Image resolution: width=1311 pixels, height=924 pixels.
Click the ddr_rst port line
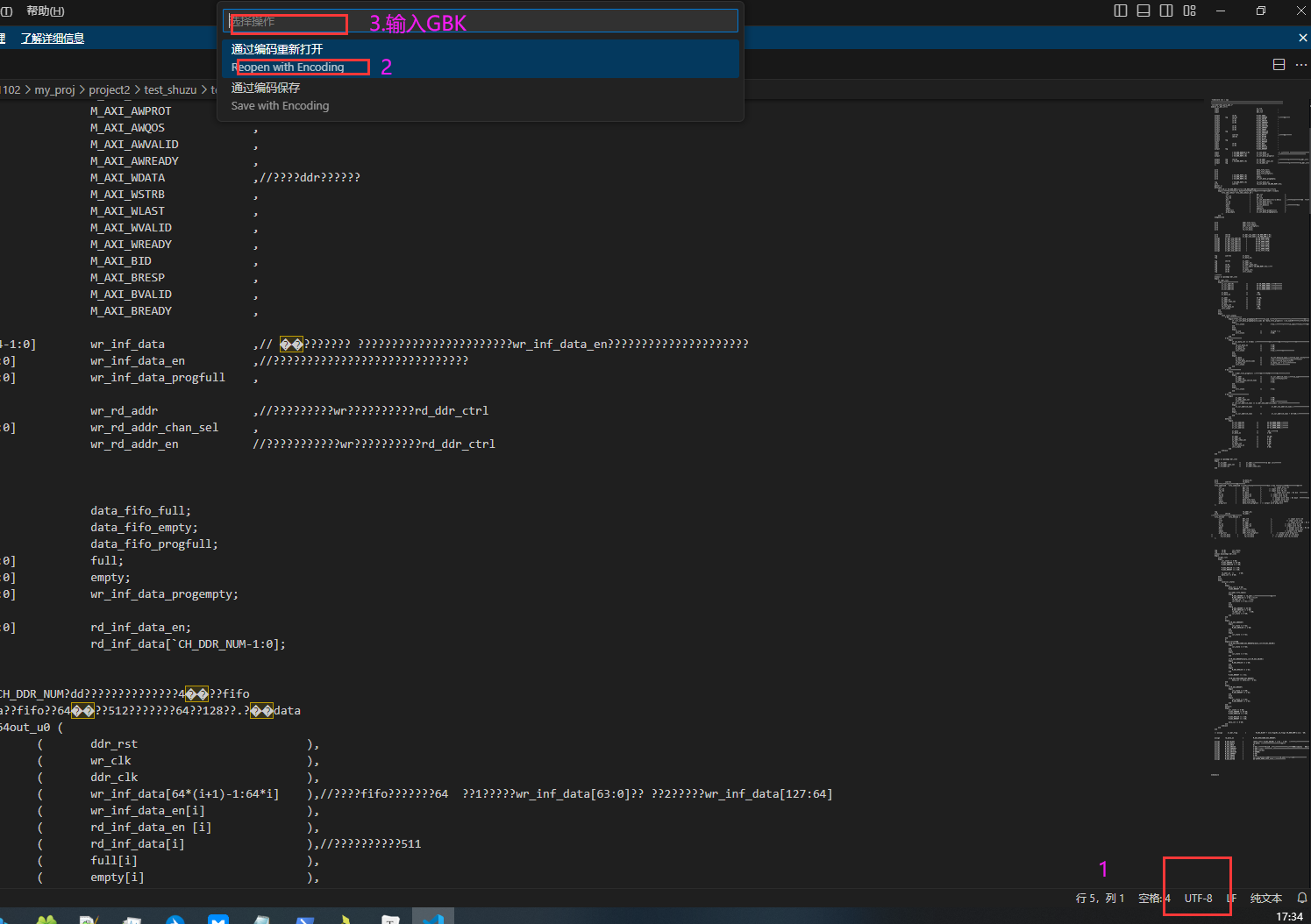114,744
